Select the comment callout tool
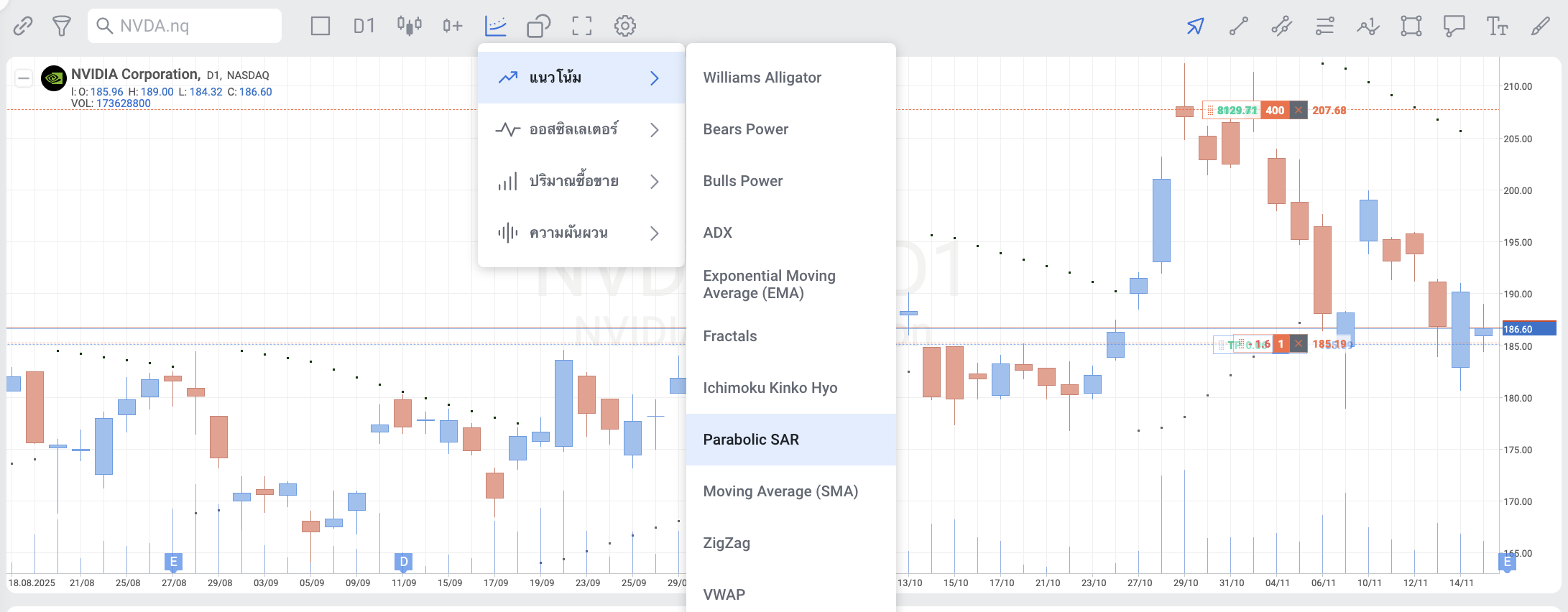 pyautogui.click(x=1454, y=27)
